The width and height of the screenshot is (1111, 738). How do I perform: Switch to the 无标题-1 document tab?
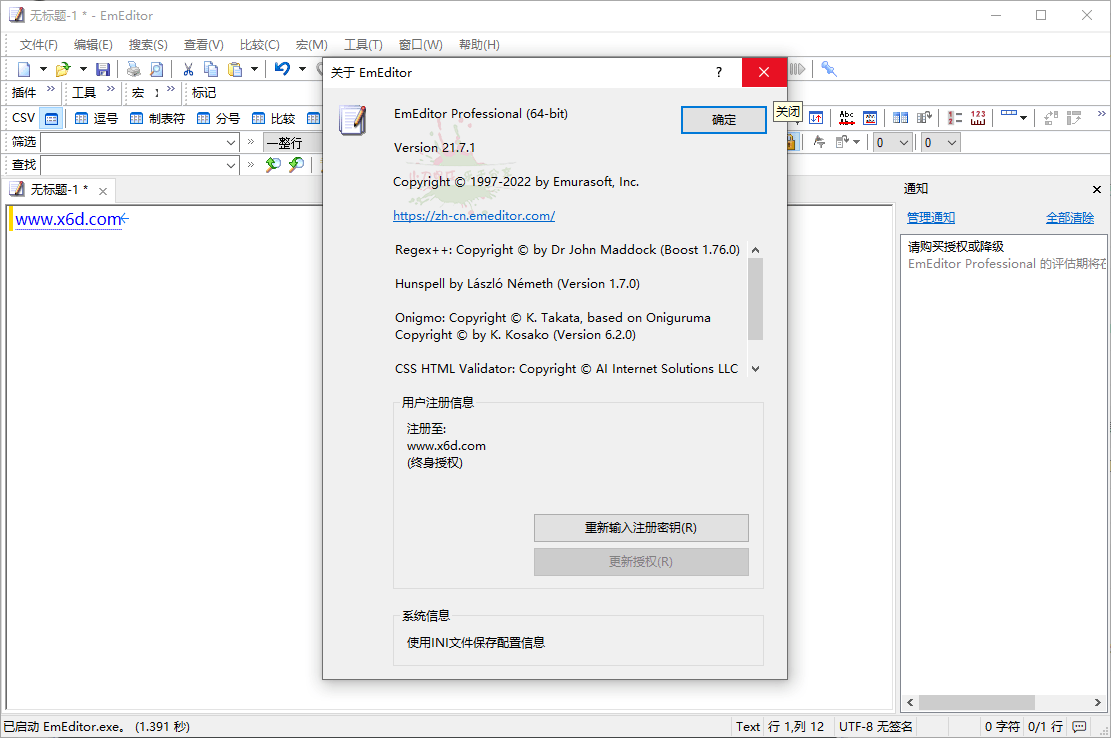pyautogui.click(x=55, y=190)
